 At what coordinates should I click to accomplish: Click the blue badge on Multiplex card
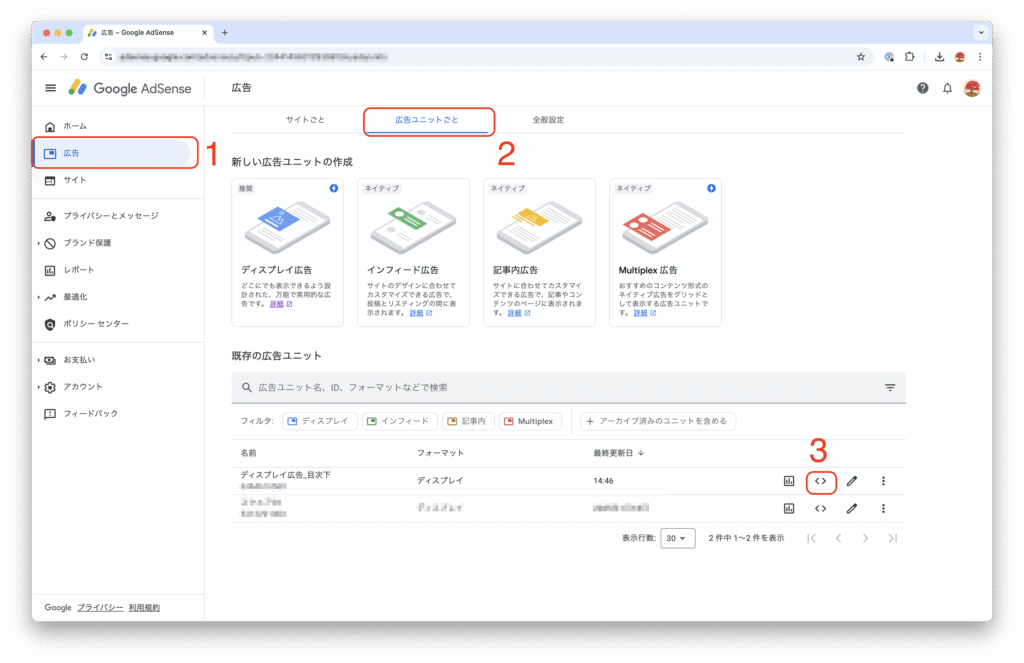[x=711, y=188]
